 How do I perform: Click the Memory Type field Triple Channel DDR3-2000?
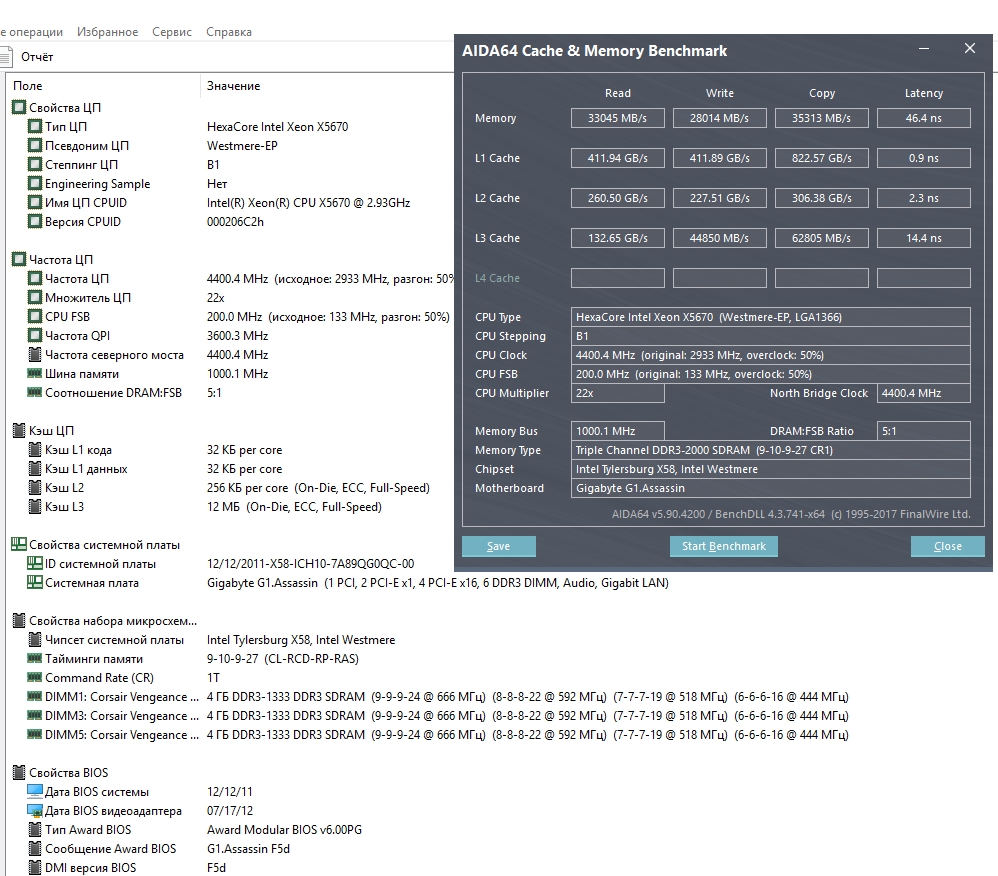click(771, 450)
